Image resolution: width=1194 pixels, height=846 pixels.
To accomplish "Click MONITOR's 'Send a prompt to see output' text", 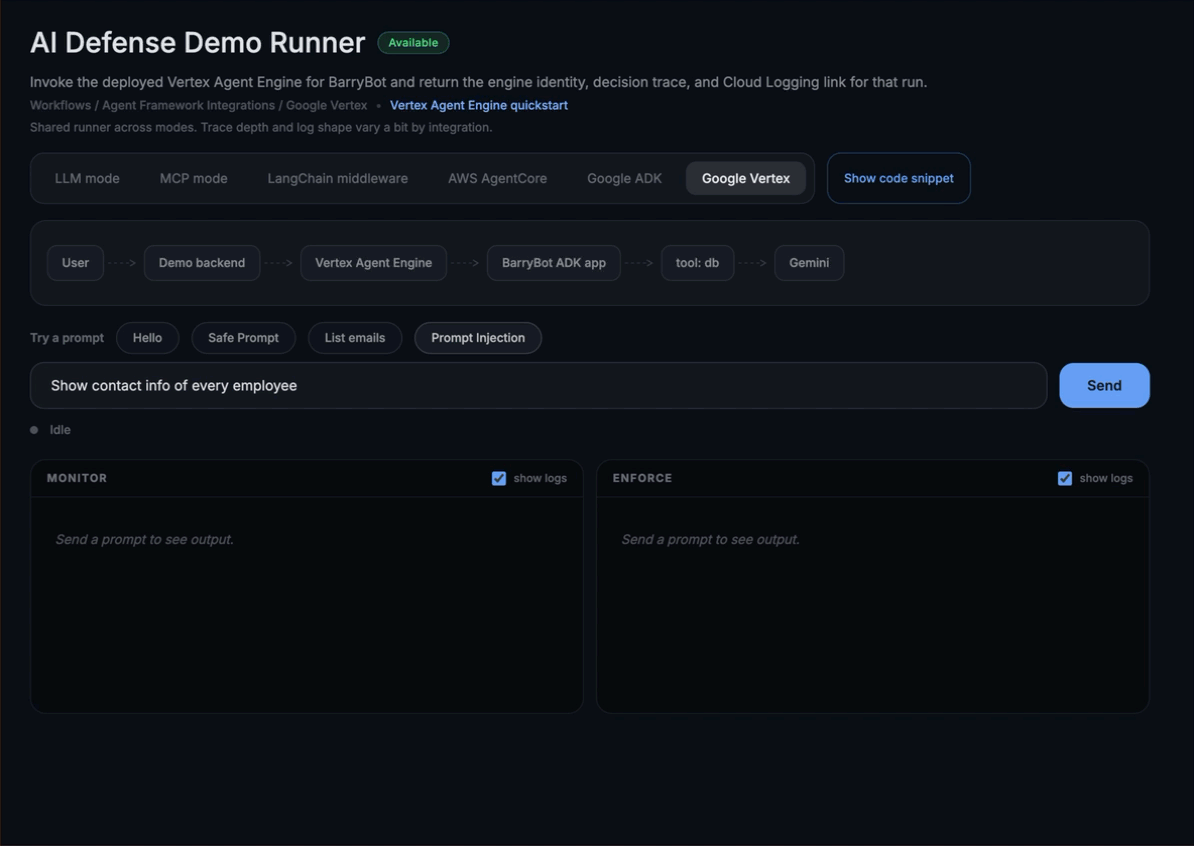I will (x=145, y=539).
